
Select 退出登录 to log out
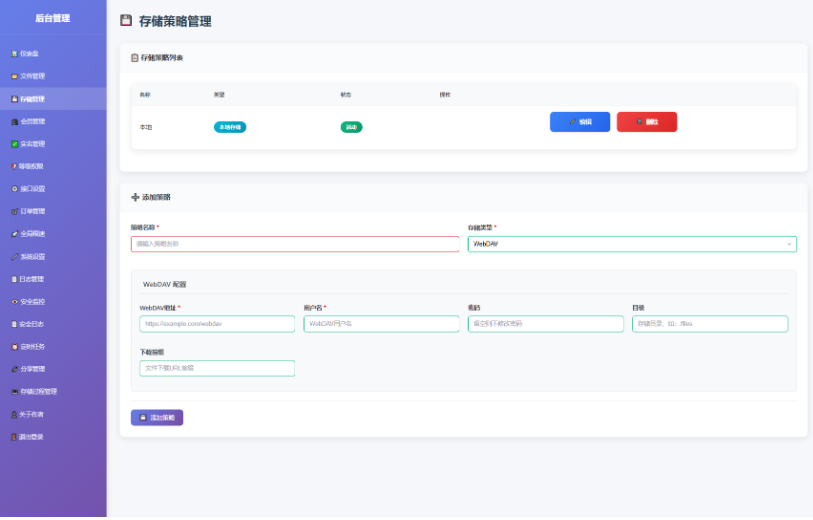pyautogui.click(x=33, y=437)
